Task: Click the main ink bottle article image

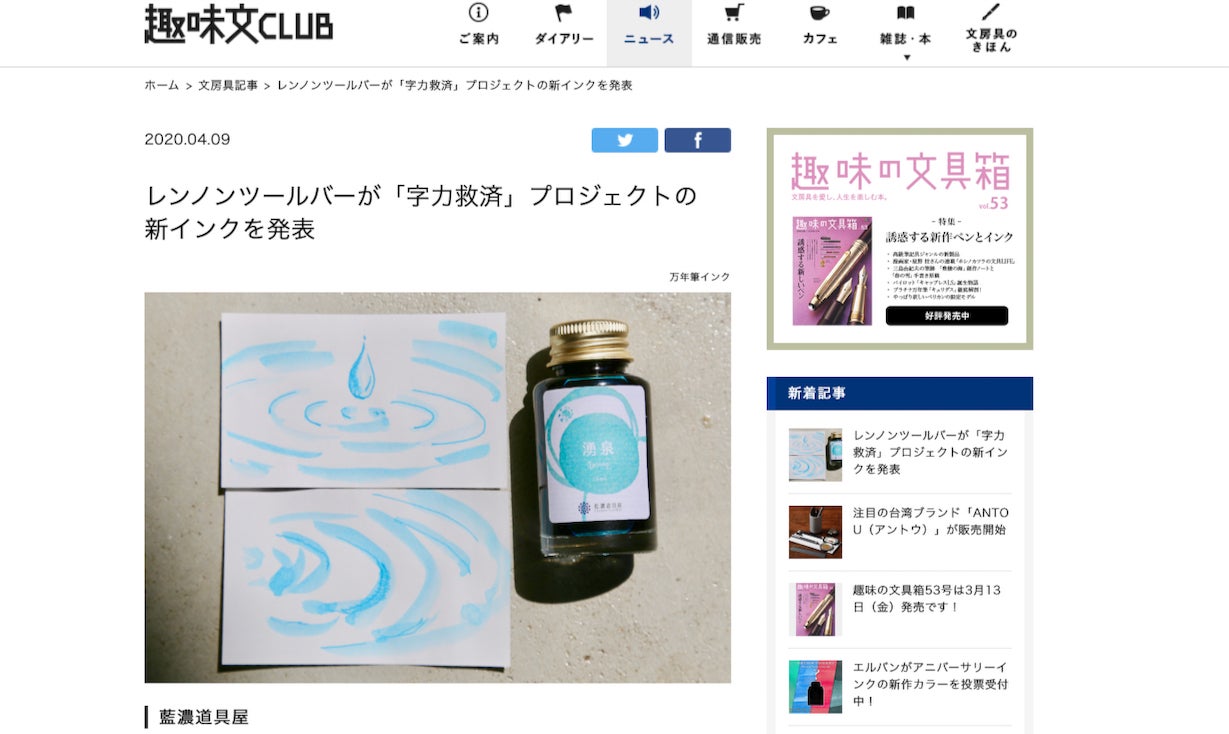Action: tap(437, 487)
